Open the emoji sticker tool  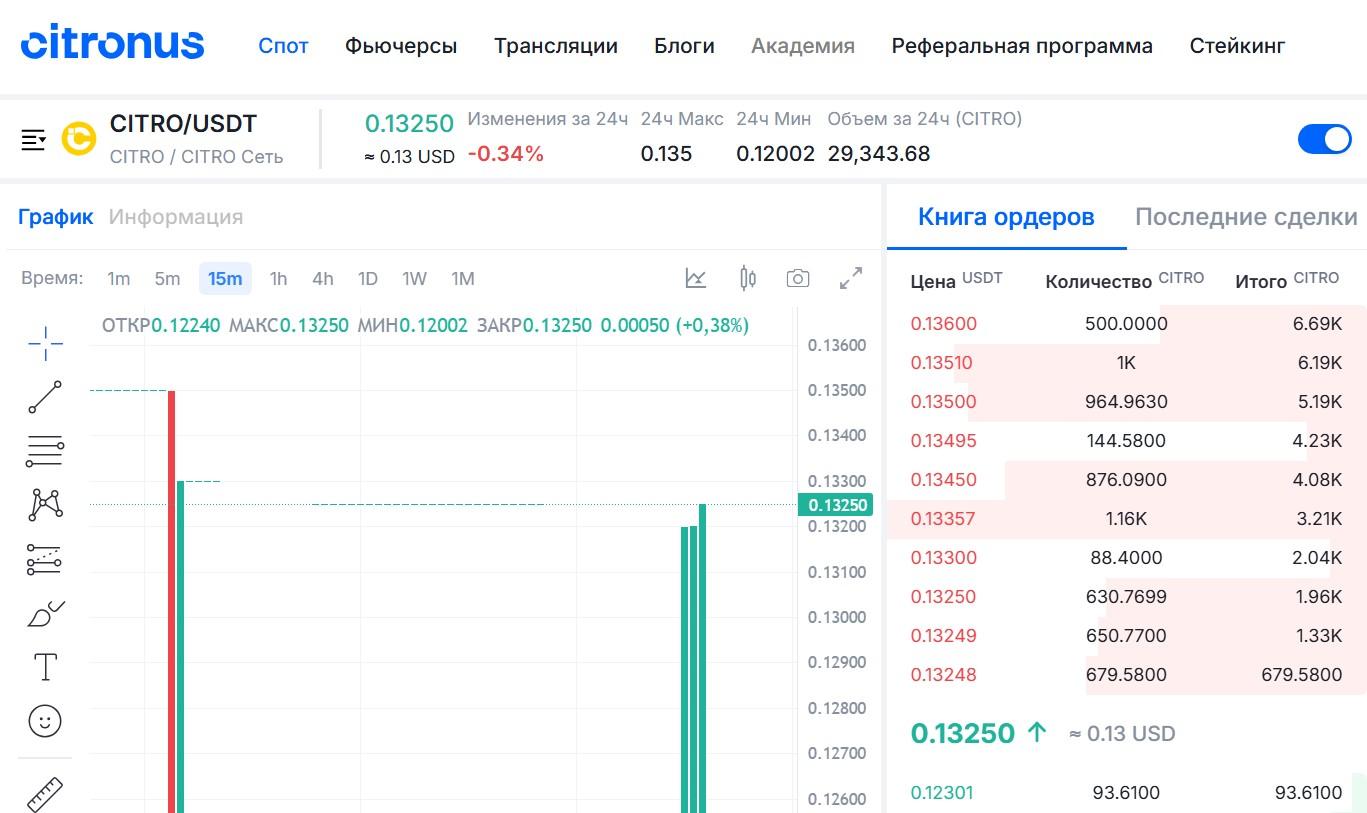pyautogui.click(x=43, y=720)
